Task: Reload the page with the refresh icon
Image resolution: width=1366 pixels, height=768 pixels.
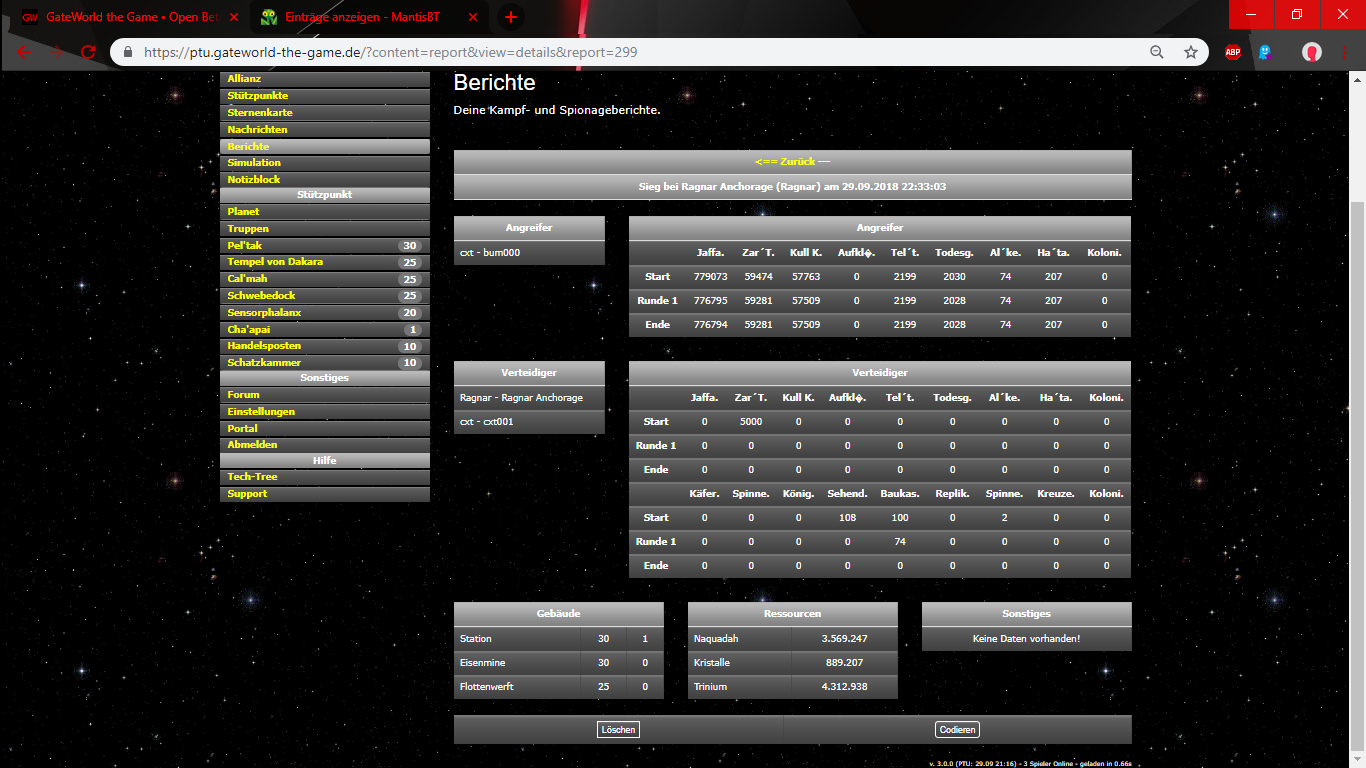Action: click(x=88, y=52)
